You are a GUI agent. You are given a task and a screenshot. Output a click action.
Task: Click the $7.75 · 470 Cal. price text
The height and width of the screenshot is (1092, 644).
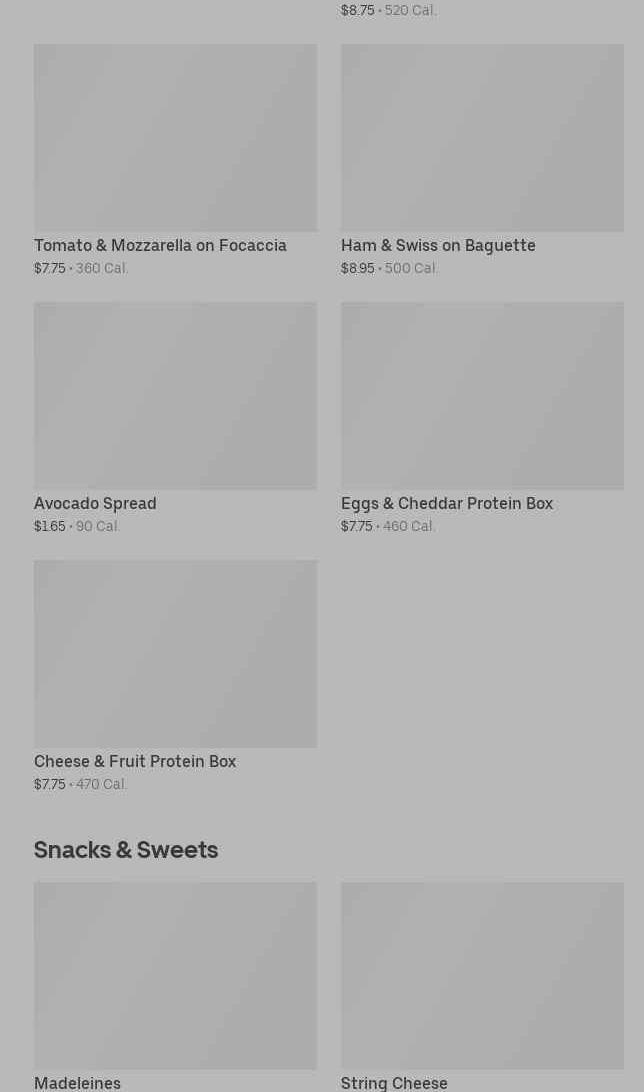point(80,784)
